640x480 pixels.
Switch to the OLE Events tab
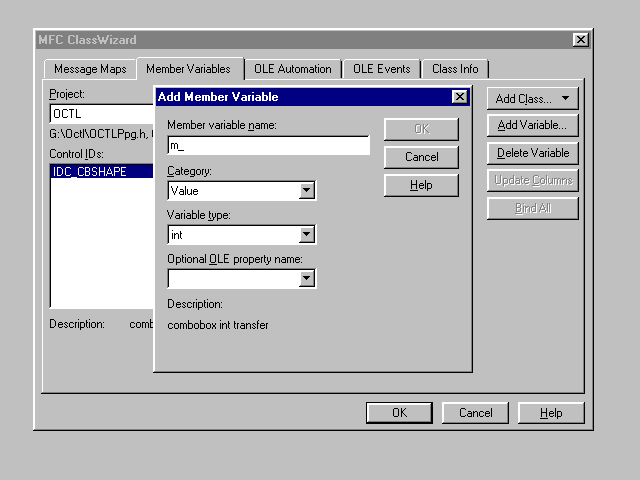pyautogui.click(x=381, y=69)
